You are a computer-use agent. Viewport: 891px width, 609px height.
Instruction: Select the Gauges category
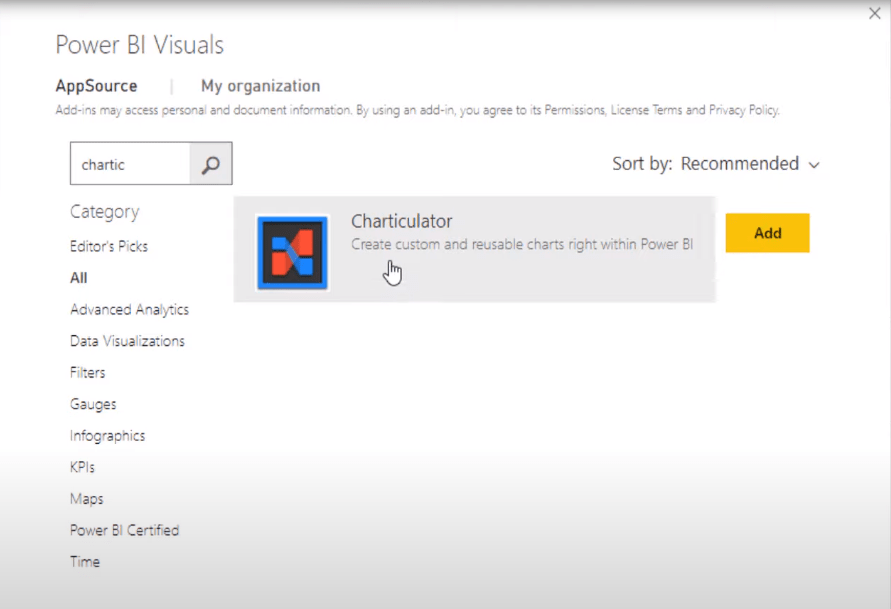click(x=93, y=404)
